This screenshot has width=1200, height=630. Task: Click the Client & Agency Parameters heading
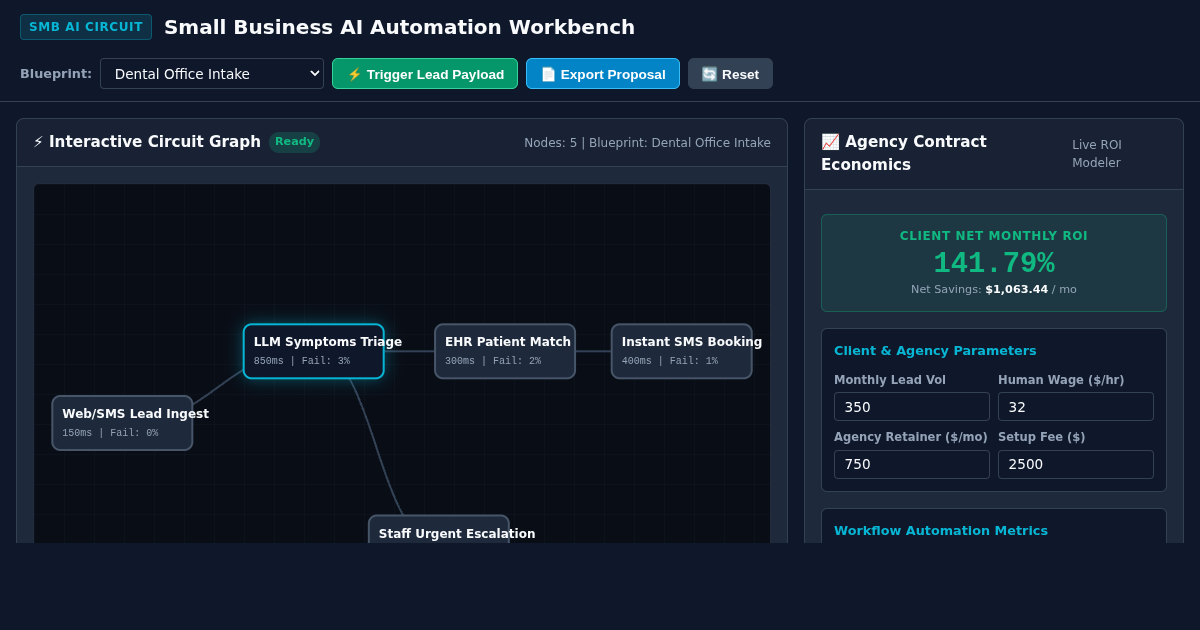coord(935,351)
